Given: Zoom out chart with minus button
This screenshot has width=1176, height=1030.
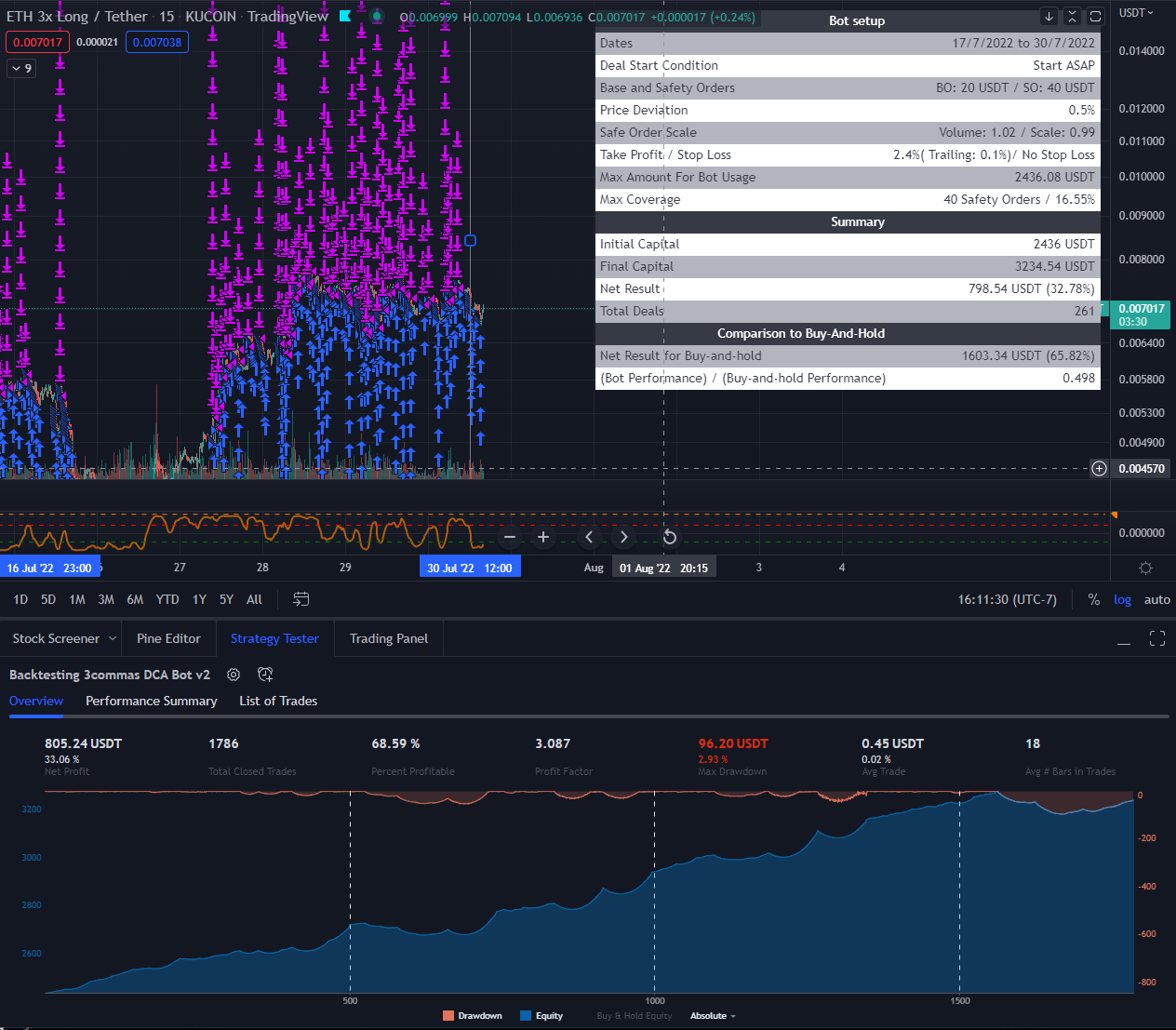Looking at the screenshot, I should 510,537.
